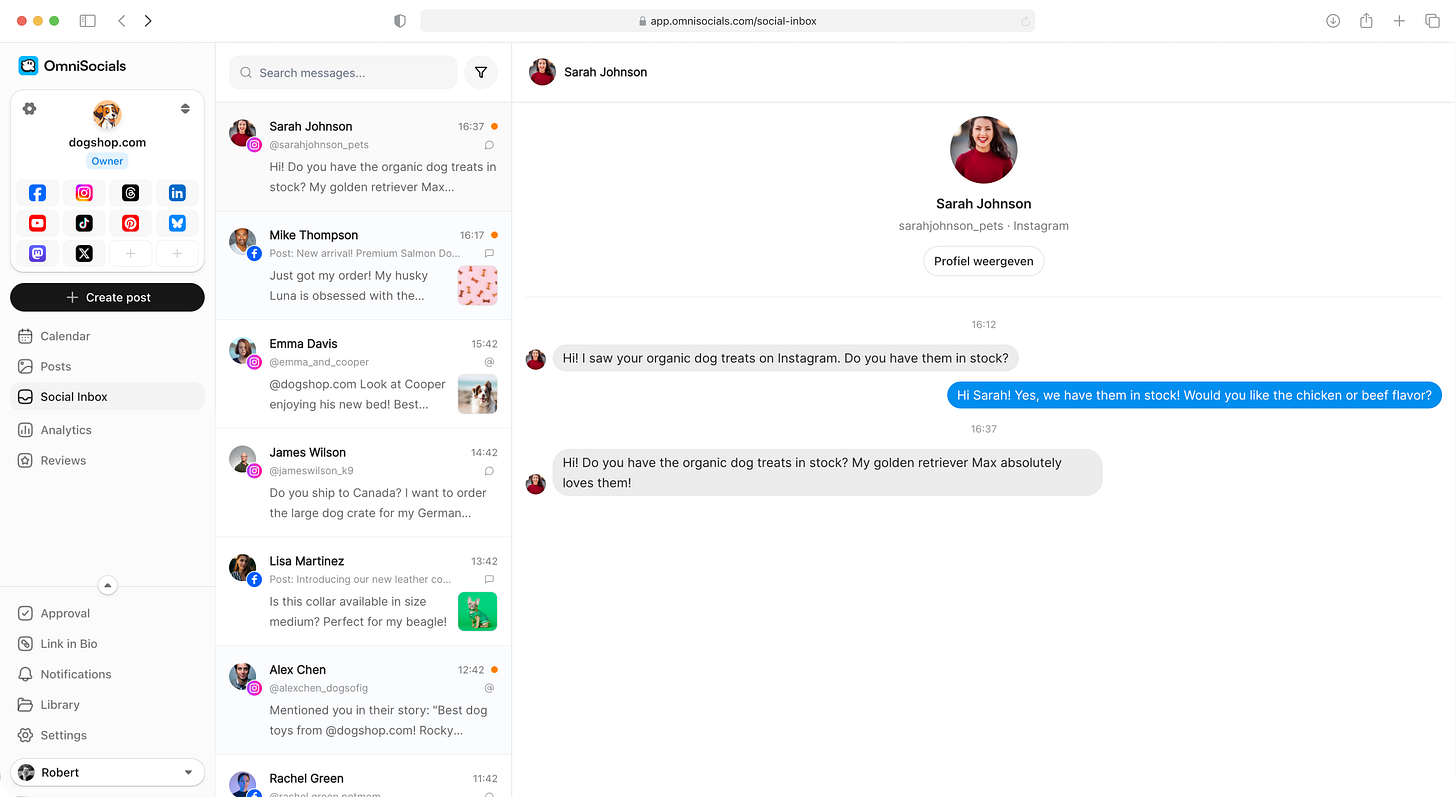Go back with Safari back arrow

[x=121, y=20]
